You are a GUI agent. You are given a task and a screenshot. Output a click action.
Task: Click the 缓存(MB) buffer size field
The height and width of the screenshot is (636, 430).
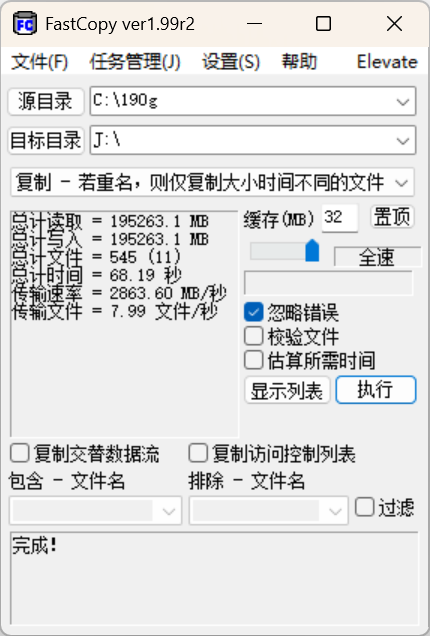point(340,218)
